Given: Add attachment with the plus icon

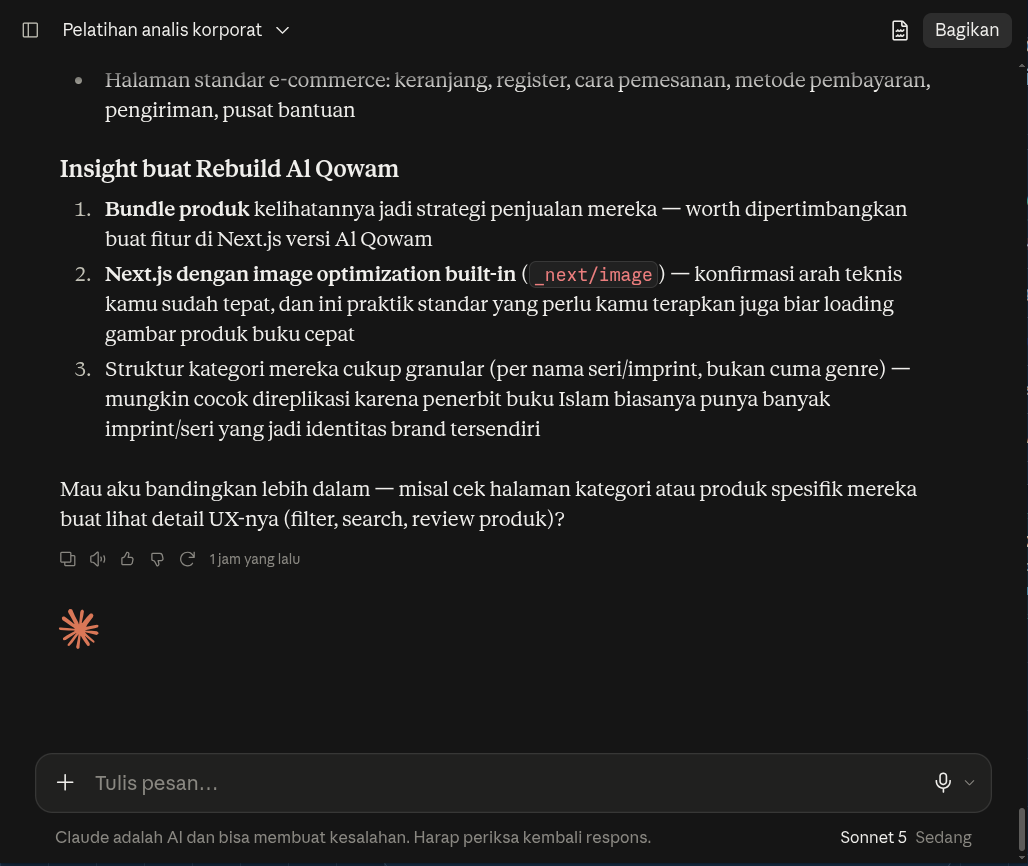Looking at the screenshot, I should pyautogui.click(x=65, y=782).
